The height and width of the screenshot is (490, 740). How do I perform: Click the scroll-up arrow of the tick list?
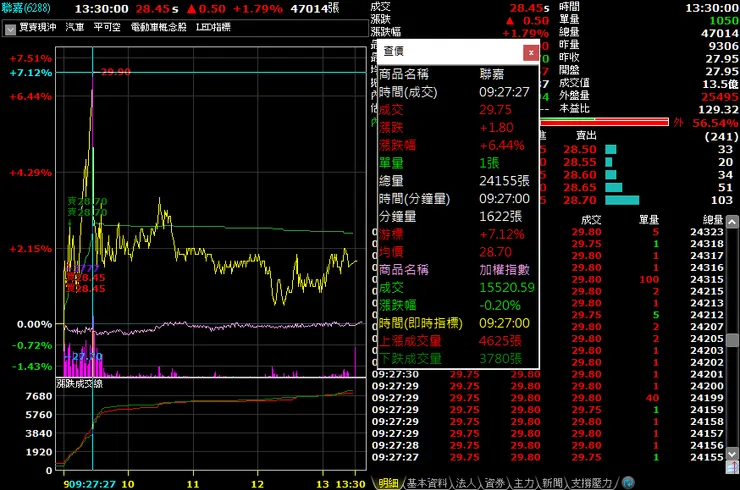coord(732,221)
